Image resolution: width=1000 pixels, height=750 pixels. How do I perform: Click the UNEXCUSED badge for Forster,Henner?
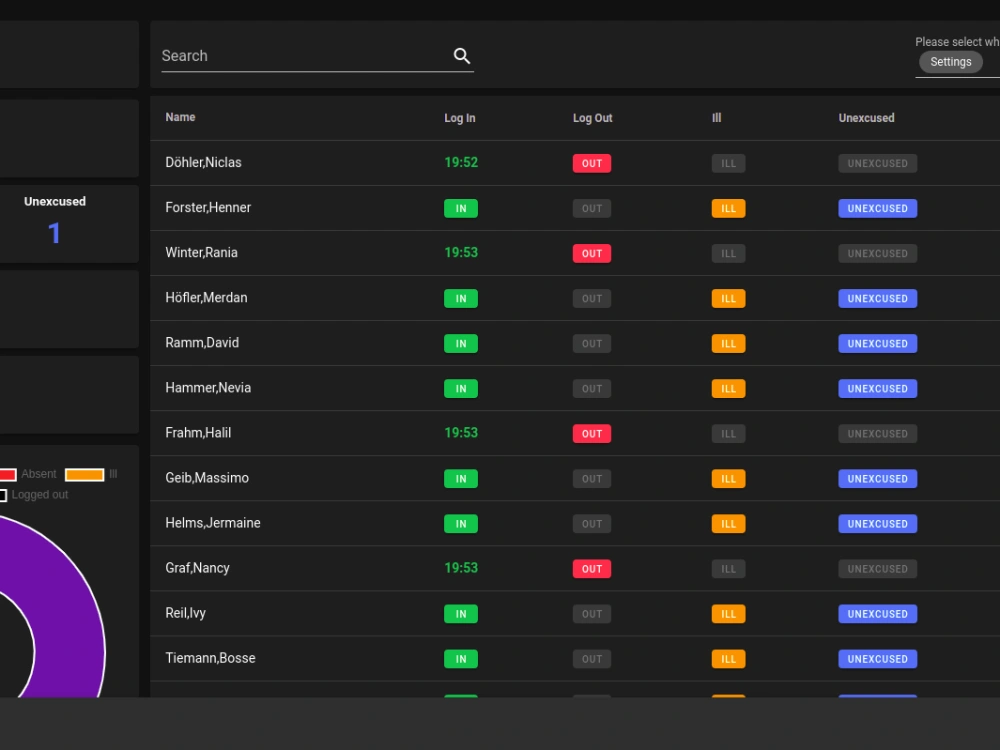click(x=877, y=208)
